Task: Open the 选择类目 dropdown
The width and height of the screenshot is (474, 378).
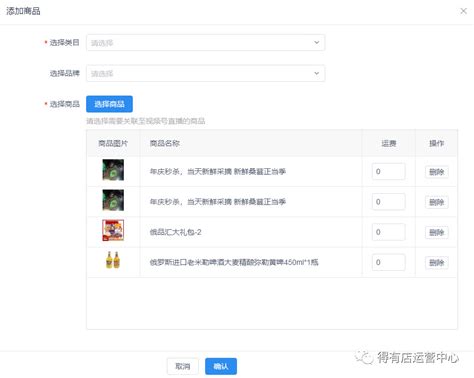Action: pos(205,43)
